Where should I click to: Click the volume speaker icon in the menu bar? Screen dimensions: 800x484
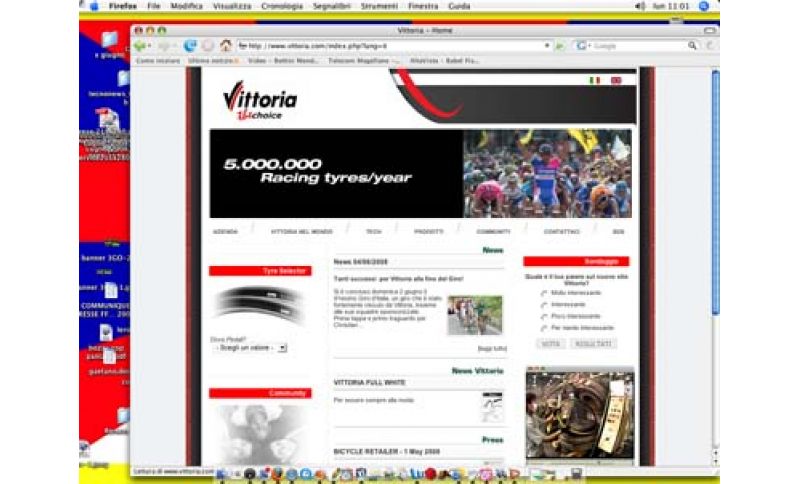point(640,6)
